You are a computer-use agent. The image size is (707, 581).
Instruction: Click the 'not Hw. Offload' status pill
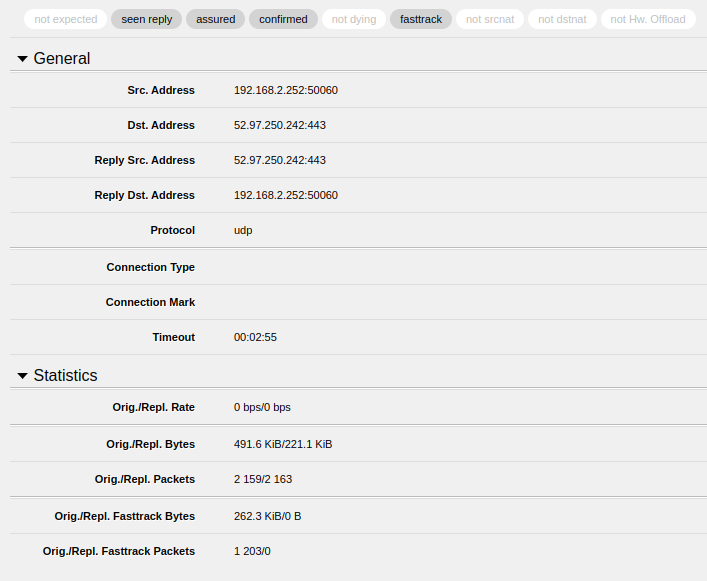[x=648, y=19]
